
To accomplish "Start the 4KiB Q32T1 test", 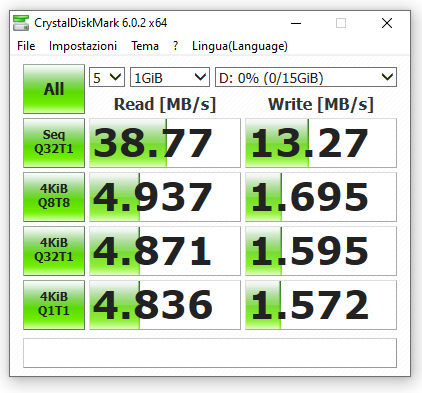I will tap(54, 251).
